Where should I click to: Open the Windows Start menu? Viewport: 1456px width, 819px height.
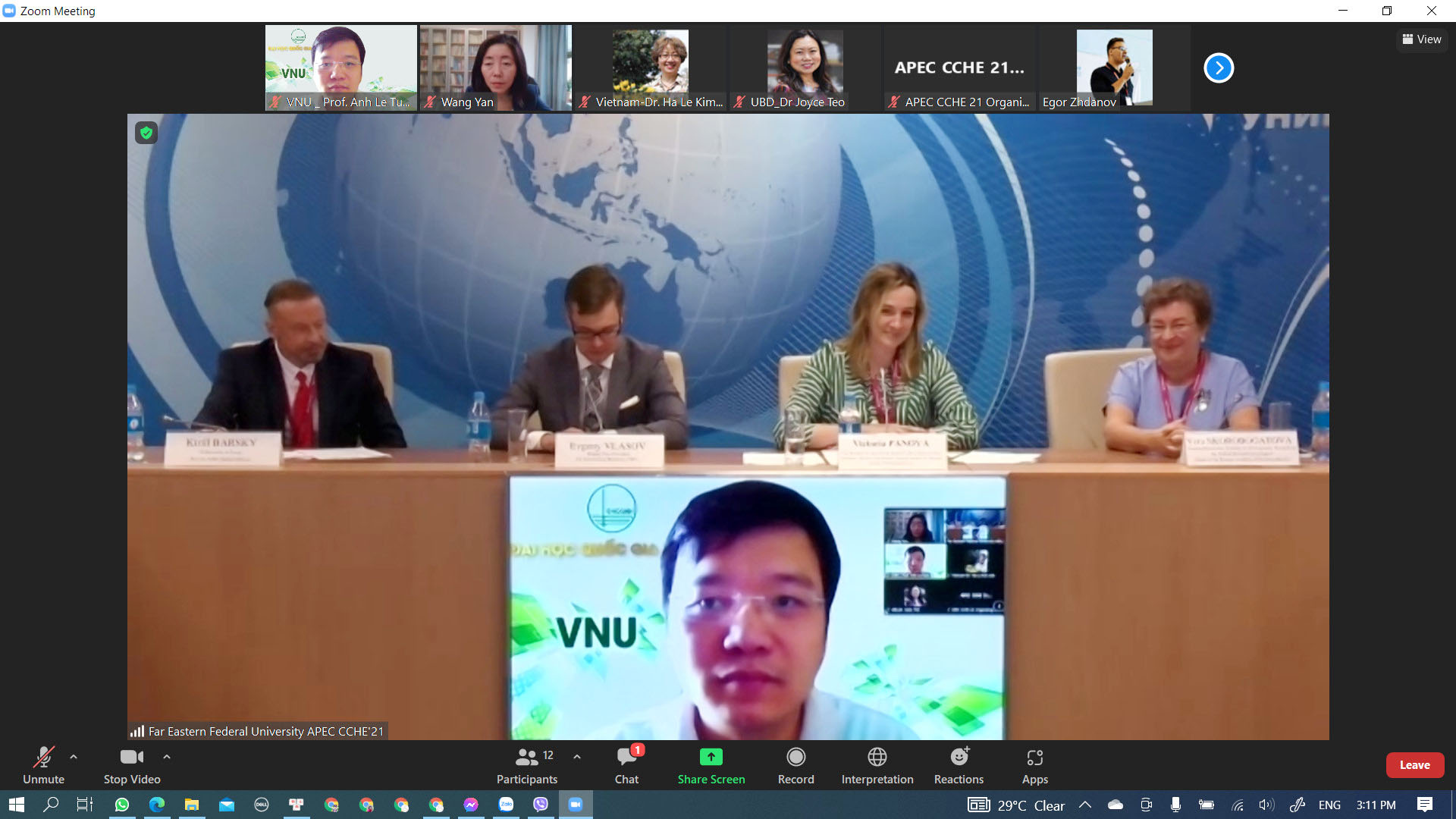point(16,805)
